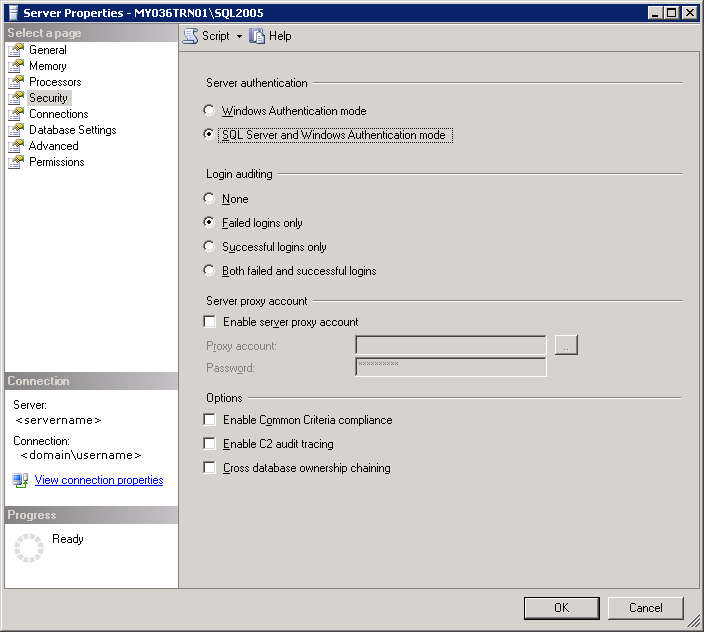Click the Cancel button
Viewport: 704px width, 632px height.
pos(646,608)
